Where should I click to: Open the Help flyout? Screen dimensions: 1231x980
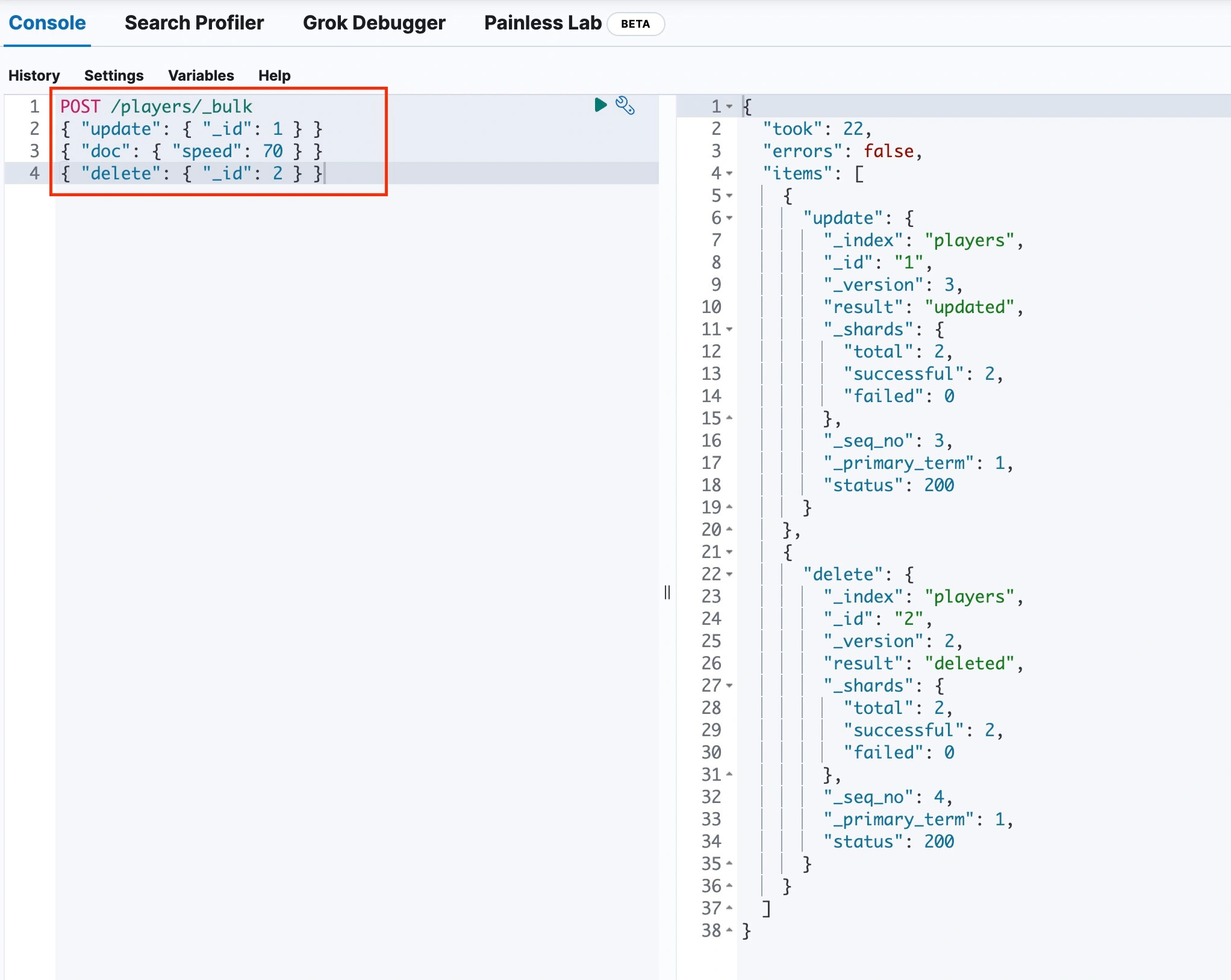[274, 75]
